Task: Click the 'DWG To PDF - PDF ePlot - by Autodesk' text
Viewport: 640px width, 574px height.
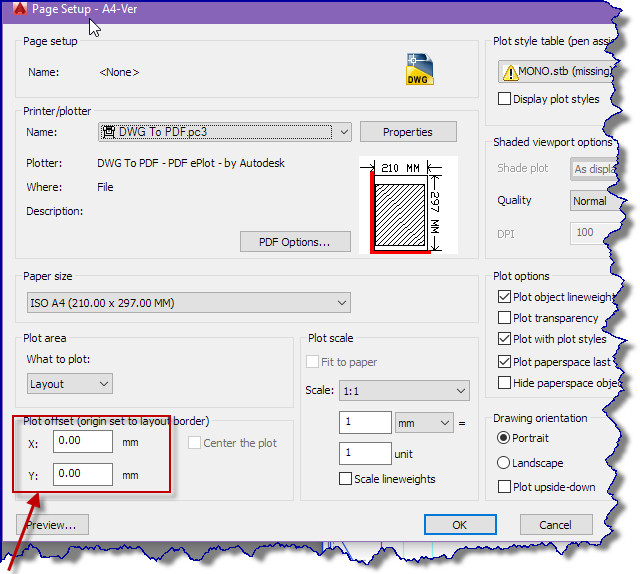Action: tap(191, 163)
